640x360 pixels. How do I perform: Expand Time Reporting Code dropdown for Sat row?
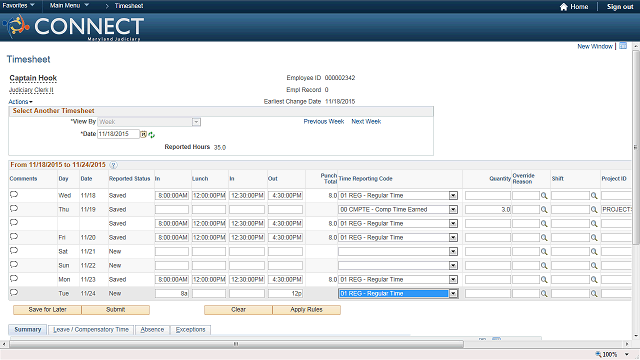pos(453,252)
